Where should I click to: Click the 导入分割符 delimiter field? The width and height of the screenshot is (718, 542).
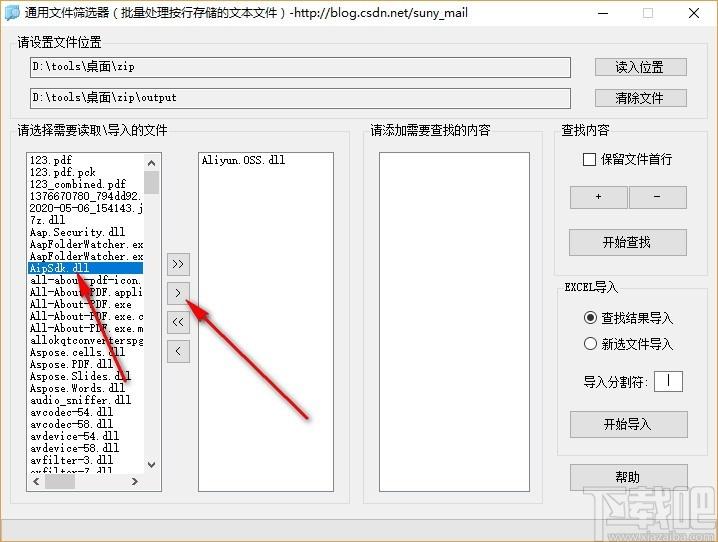pyautogui.click(x=668, y=381)
